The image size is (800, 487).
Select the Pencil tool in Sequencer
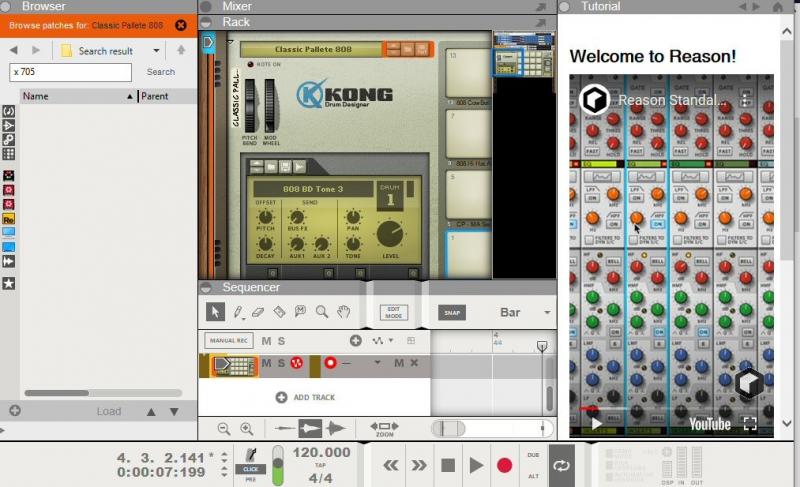(x=238, y=312)
